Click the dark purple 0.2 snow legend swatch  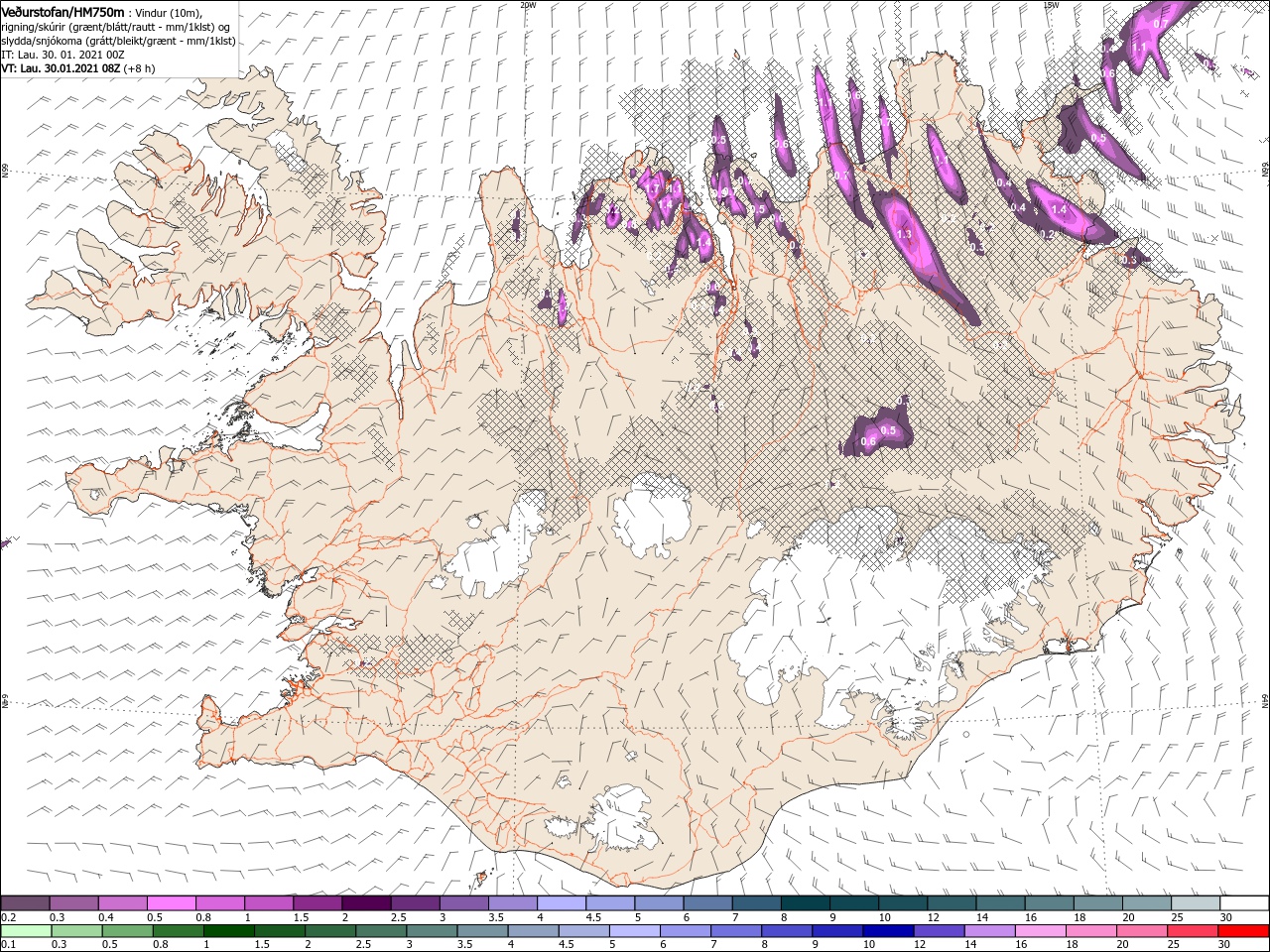pos(25,903)
